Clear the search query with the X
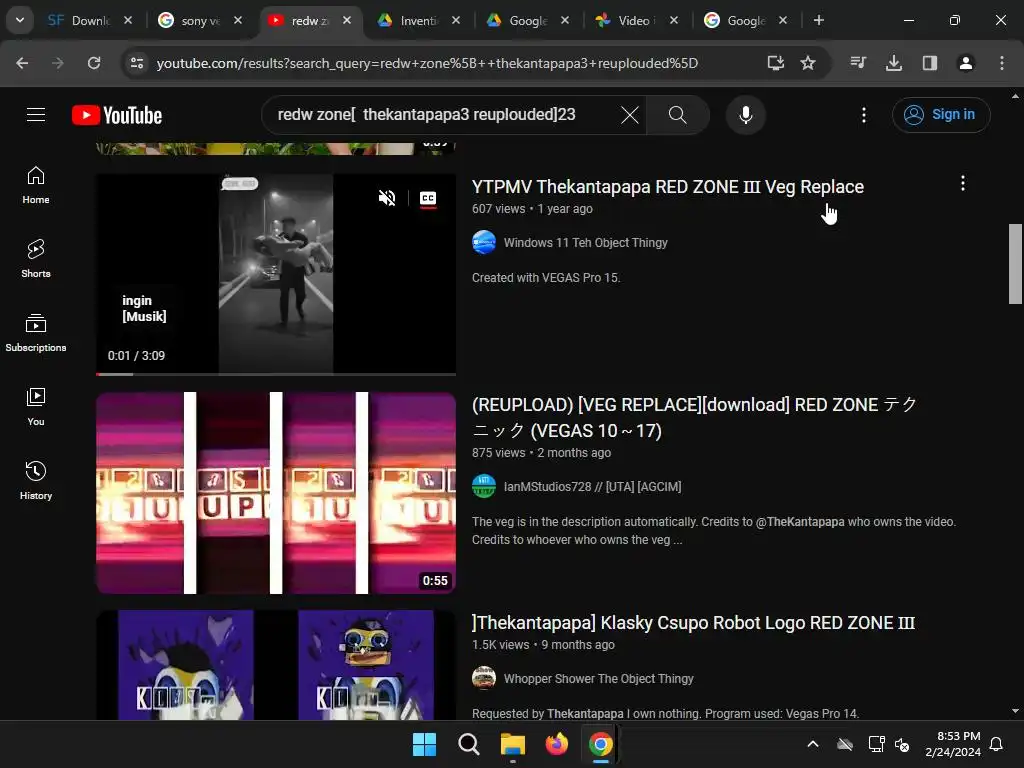1024x768 pixels. pyautogui.click(x=630, y=115)
